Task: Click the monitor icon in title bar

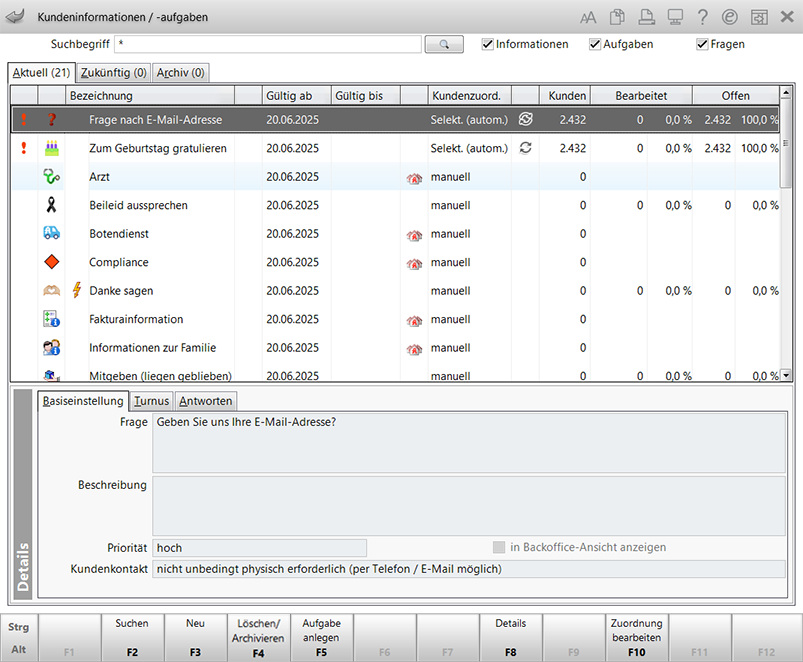Action: (x=675, y=17)
